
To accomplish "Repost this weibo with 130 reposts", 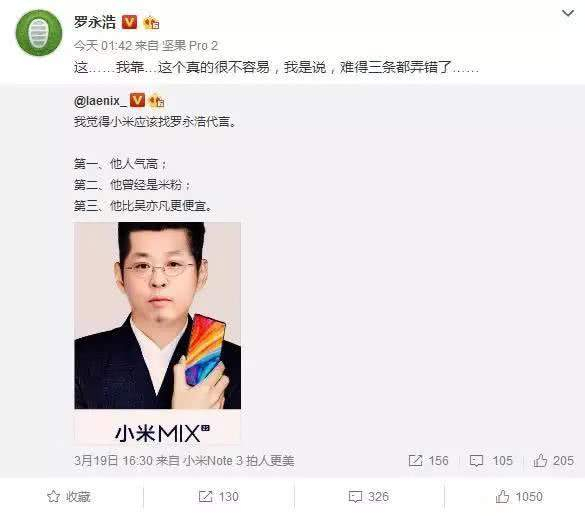I will pos(219,496).
